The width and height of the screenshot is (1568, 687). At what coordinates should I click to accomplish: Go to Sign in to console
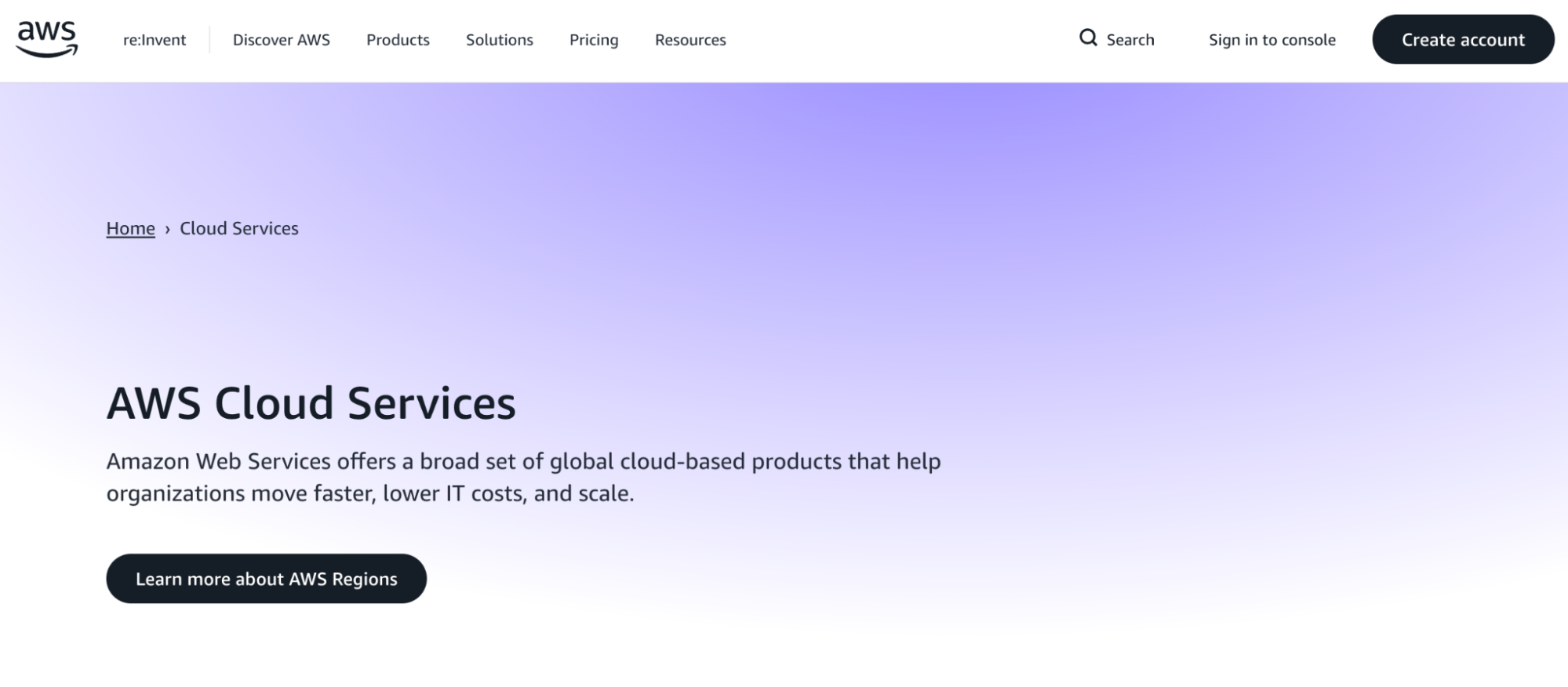[1271, 40]
